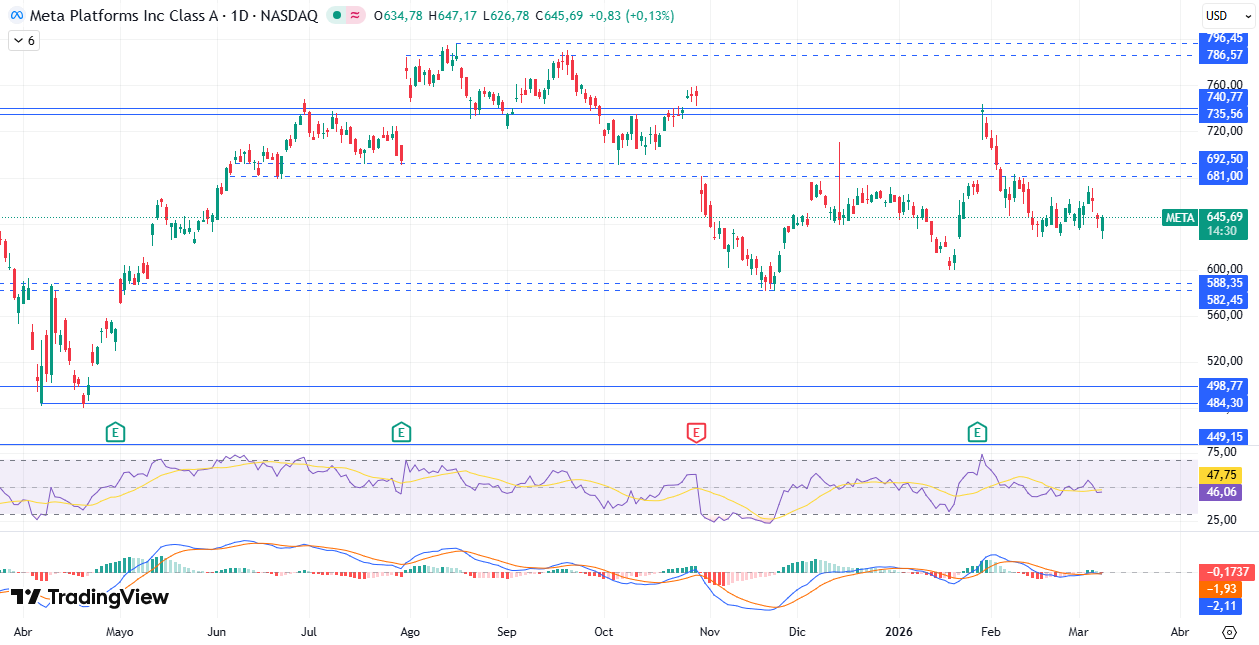Click the pink delayed data indicator icon

click(356, 16)
